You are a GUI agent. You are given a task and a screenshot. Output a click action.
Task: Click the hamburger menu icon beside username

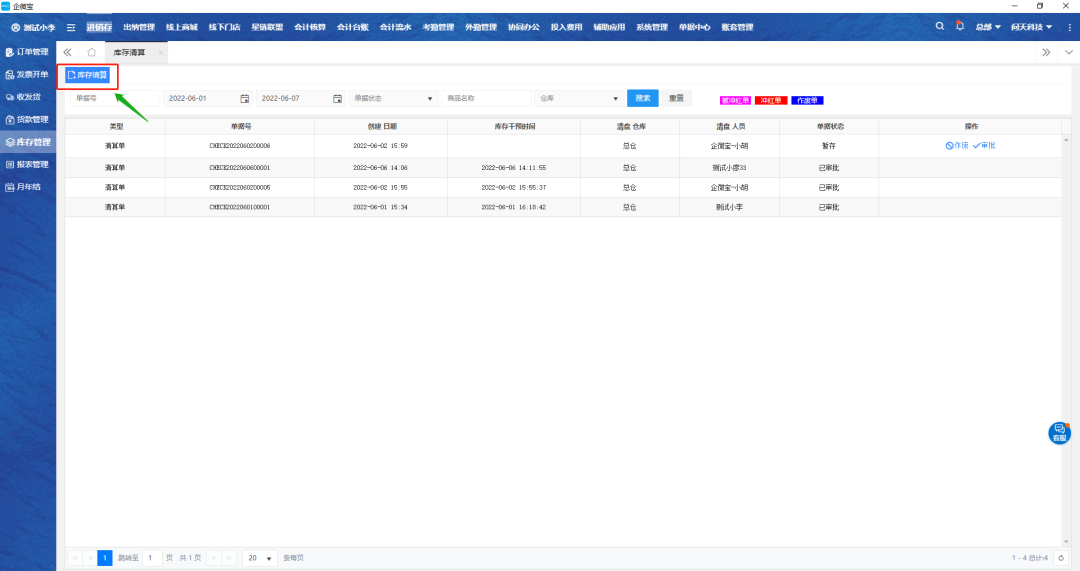(x=71, y=27)
